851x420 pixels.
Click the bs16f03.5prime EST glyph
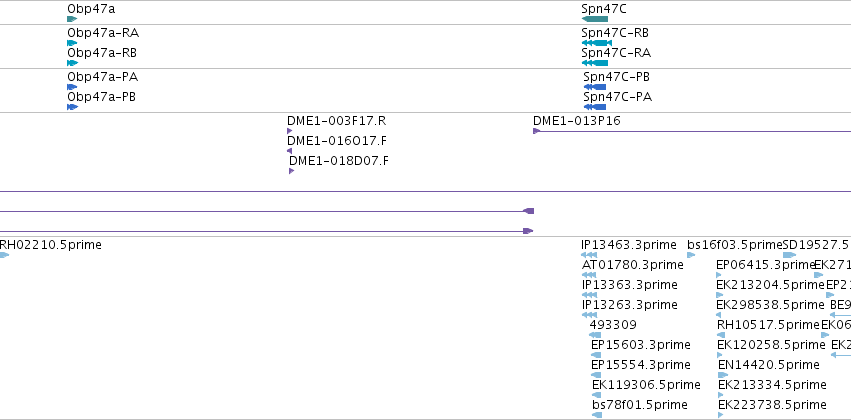(x=691, y=255)
